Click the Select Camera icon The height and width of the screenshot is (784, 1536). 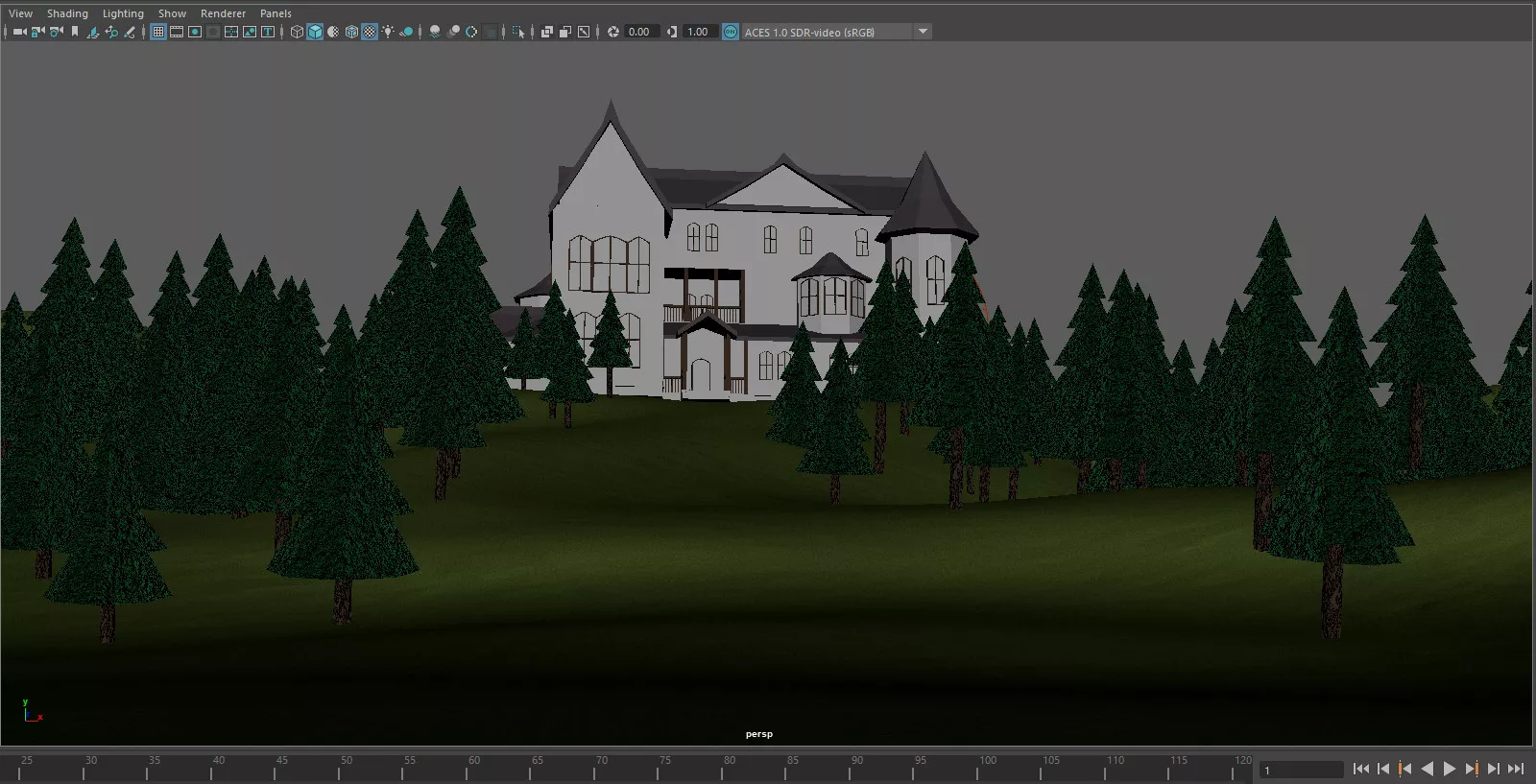point(18,32)
